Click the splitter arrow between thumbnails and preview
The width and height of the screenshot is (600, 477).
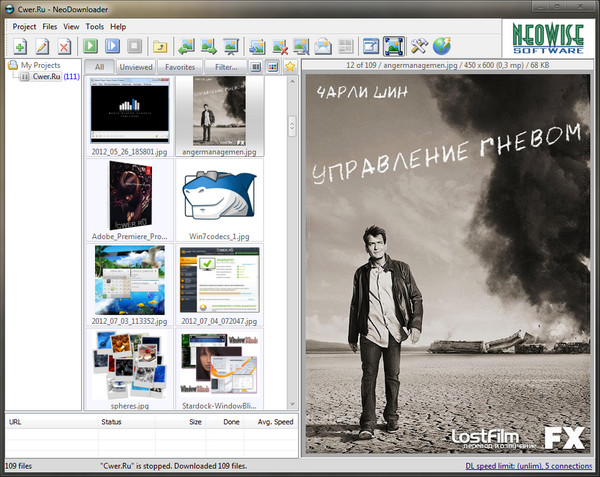[x=292, y=124]
